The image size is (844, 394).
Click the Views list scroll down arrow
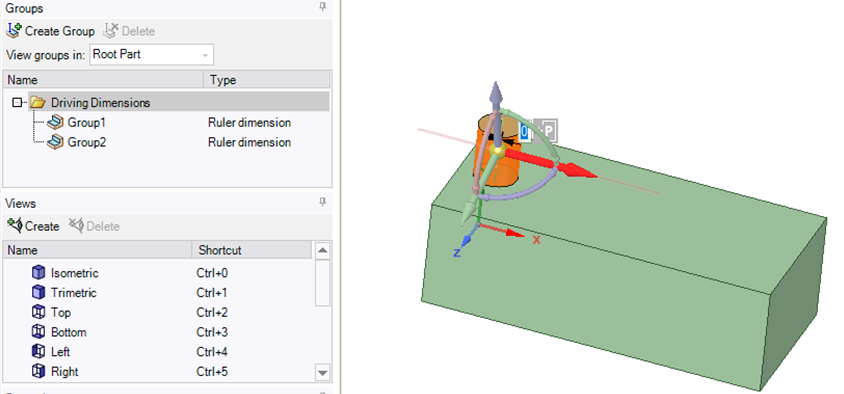(x=322, y=372)
